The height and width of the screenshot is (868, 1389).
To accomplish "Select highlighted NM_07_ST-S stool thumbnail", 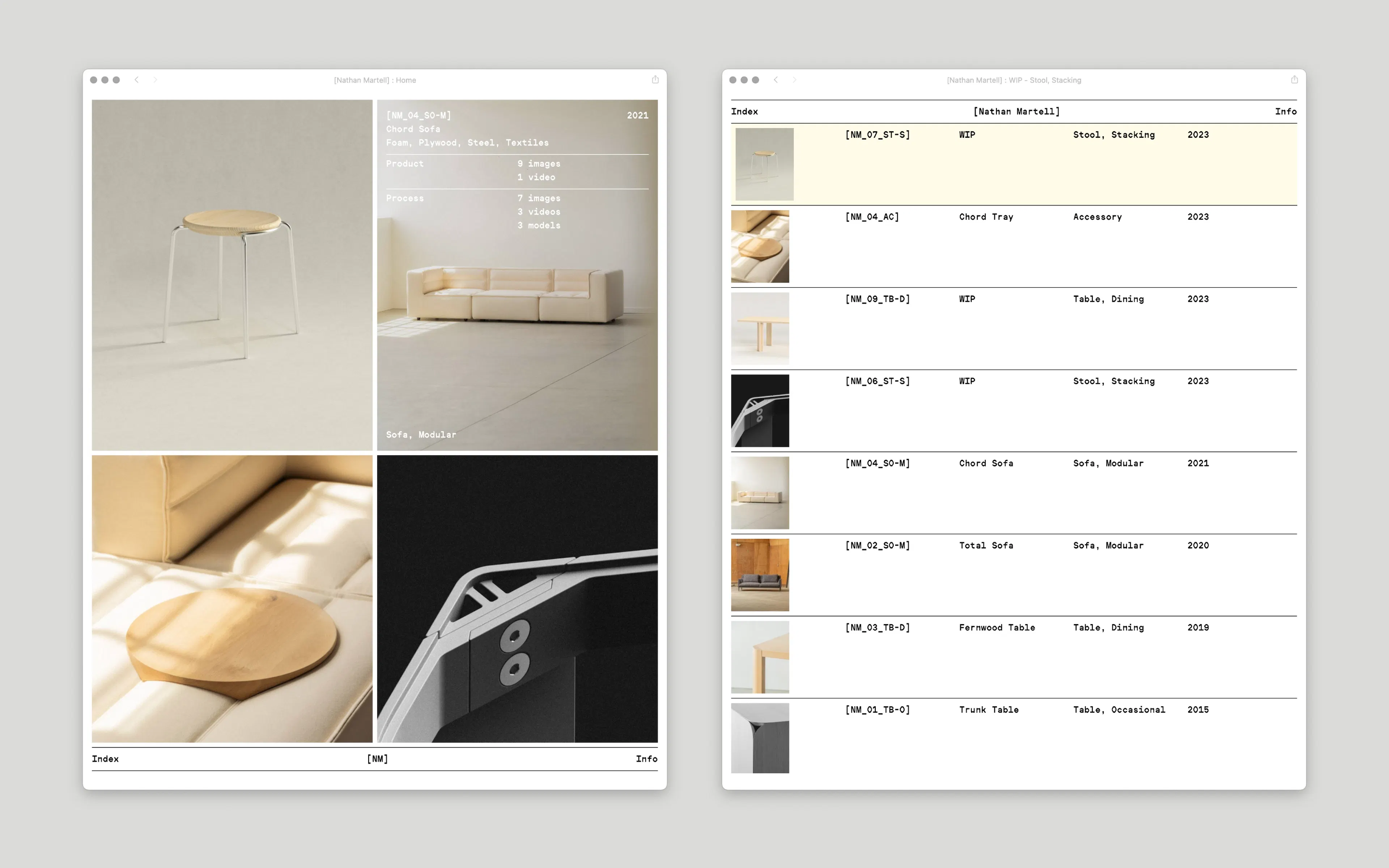I will [764, 164].
